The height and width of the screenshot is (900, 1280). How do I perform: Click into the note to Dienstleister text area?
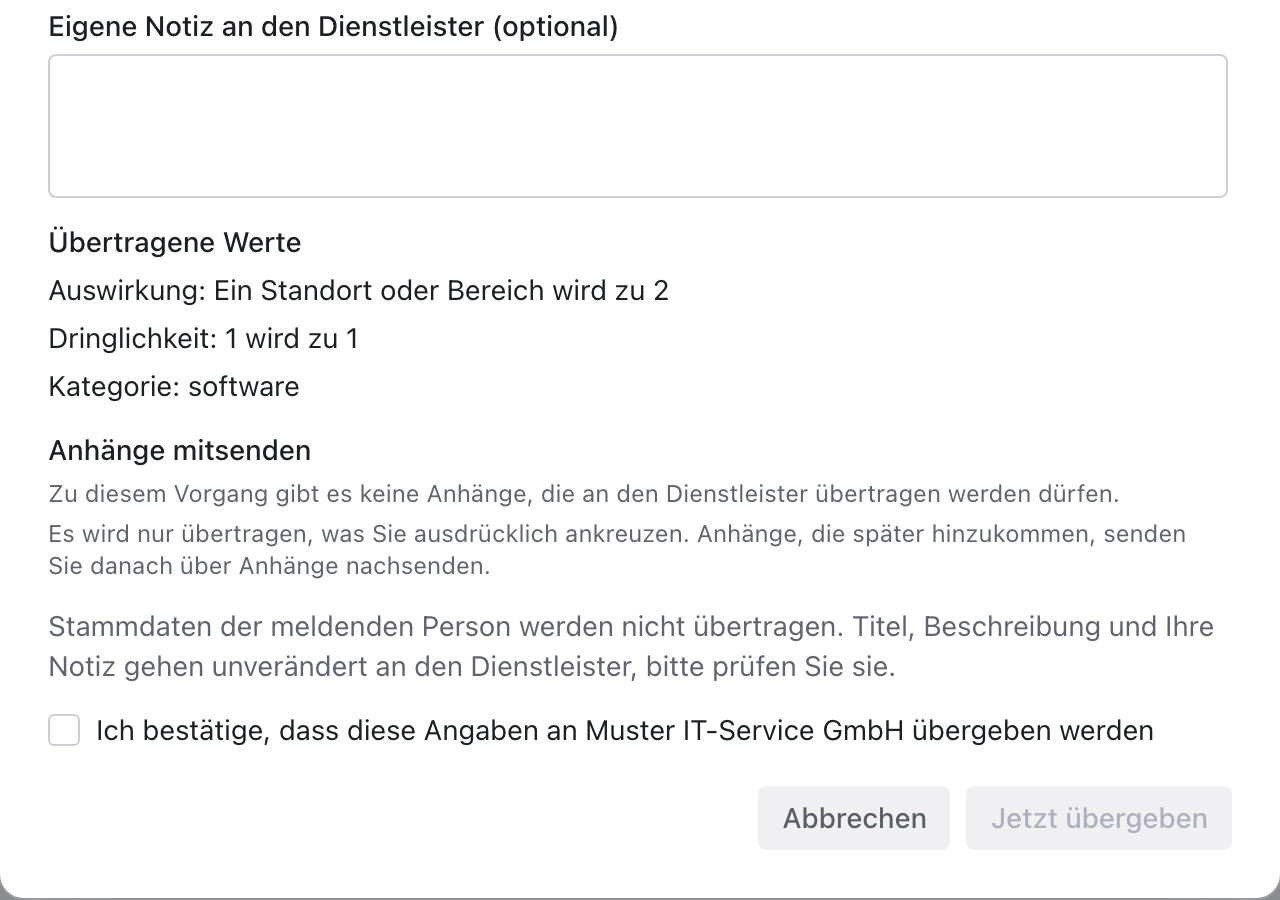pos(638,126)
